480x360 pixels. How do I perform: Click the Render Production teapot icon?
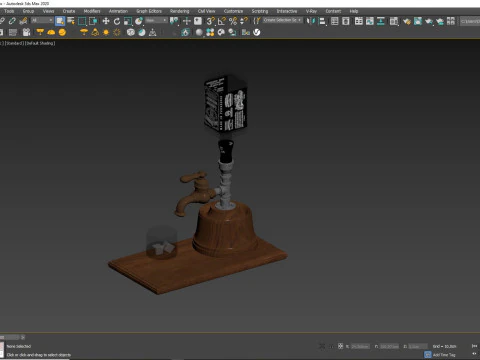click(429, 21)
